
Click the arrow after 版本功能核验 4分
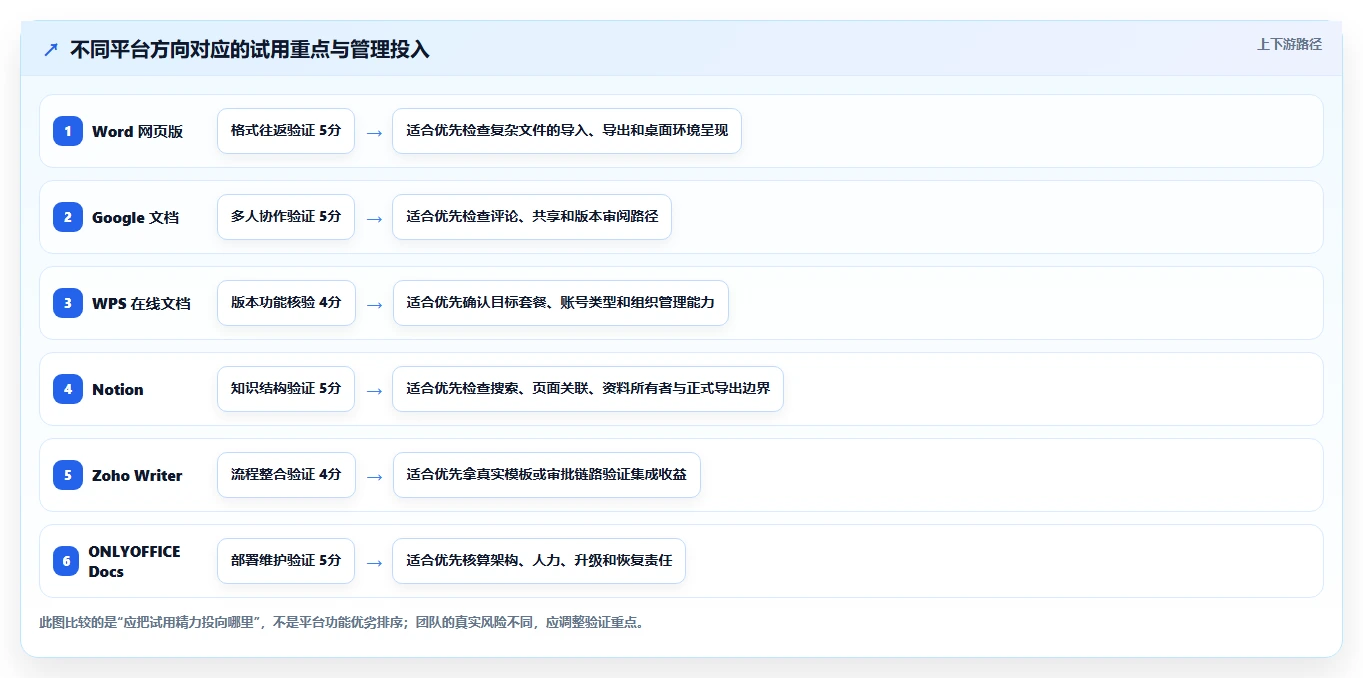click(x=374, y=304)
